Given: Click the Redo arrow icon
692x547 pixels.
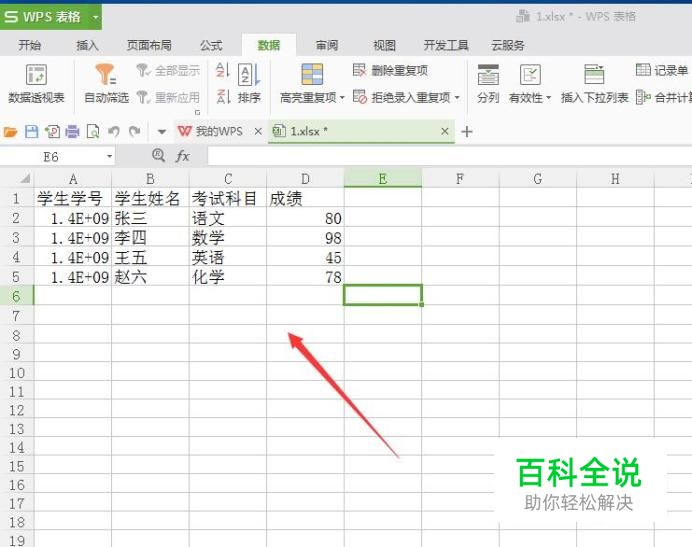Looking at the screenshot, I should pyautogui.click(x=135, y=132).
